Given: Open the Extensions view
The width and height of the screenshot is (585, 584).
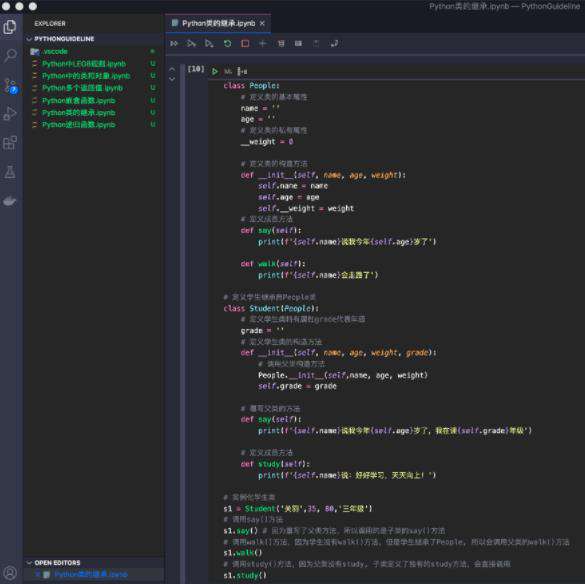Looking at the screenshot, I should pos(10,143).
